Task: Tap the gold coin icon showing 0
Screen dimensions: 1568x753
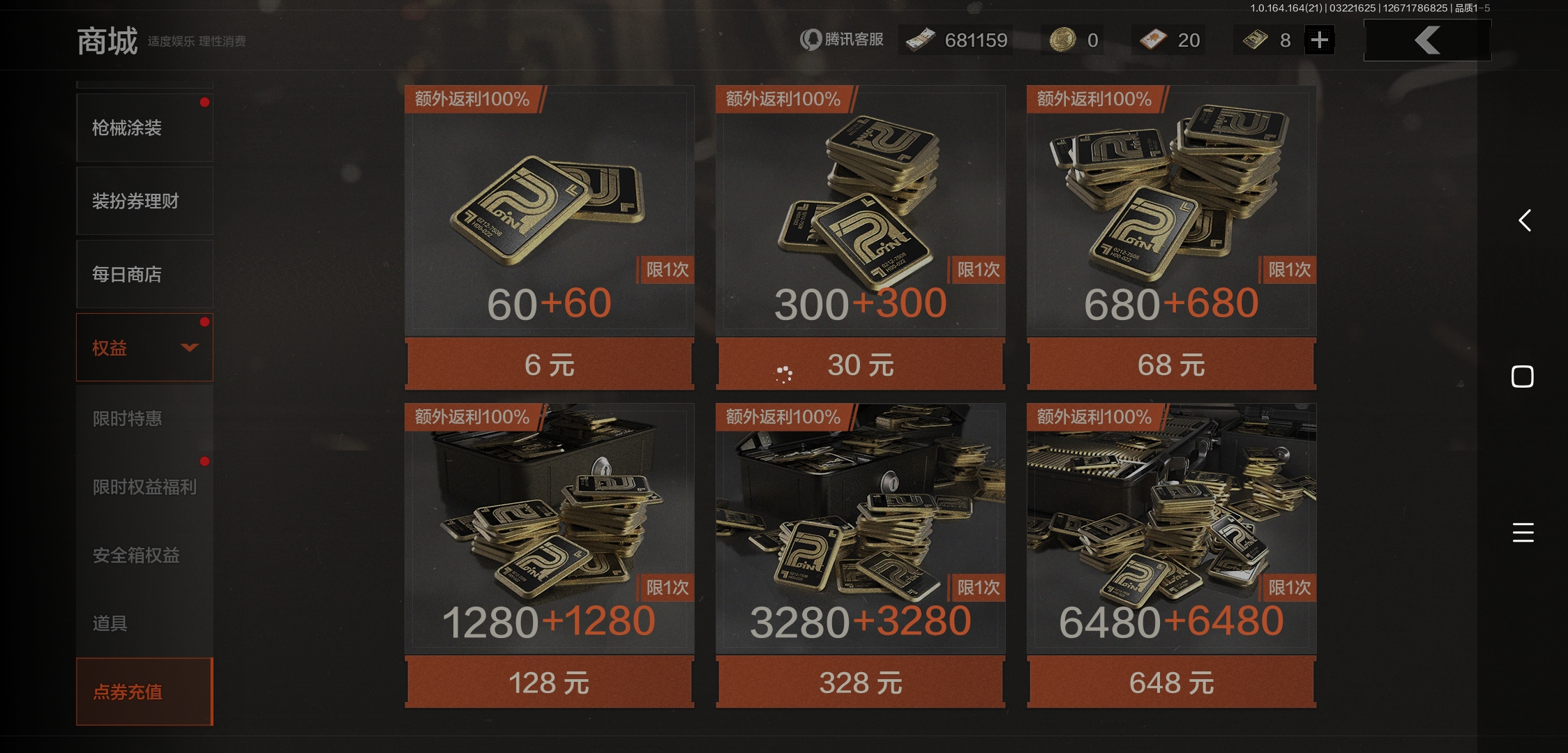Action: [x=1062, y=40]
